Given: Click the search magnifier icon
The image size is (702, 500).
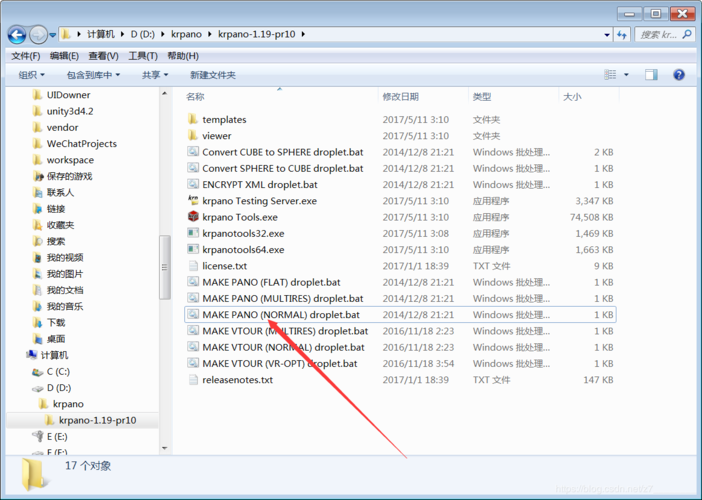Looking at the screenshot, I should point(687,34).
